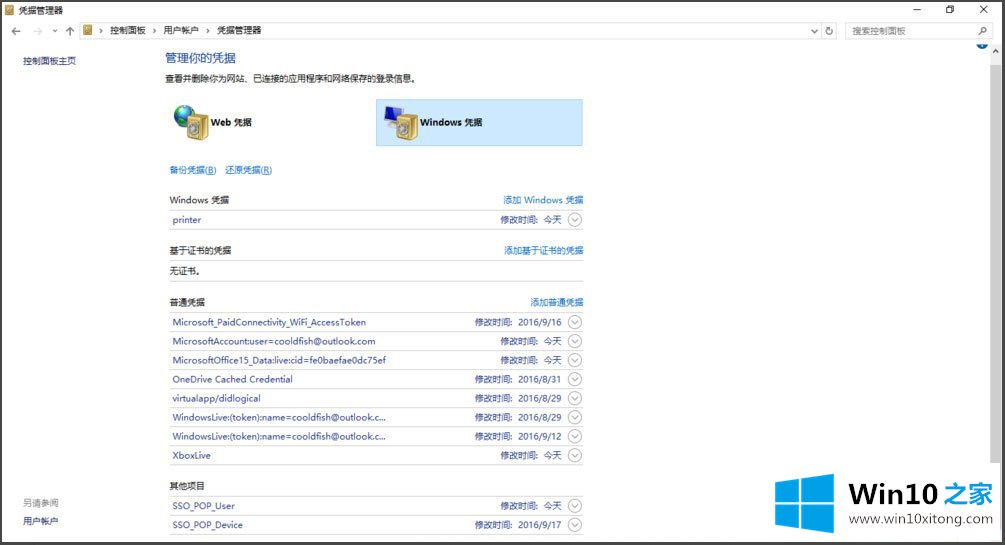The width and height of the screenshot is (1005, 545).
Task: Click 添加普通凭据 link
Action: point(556,302)
